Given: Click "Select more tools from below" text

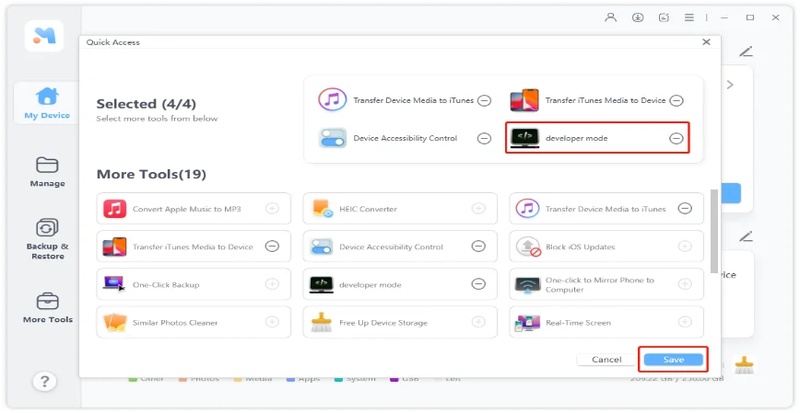Looking at the screenshot, I should tap(157, 118).
